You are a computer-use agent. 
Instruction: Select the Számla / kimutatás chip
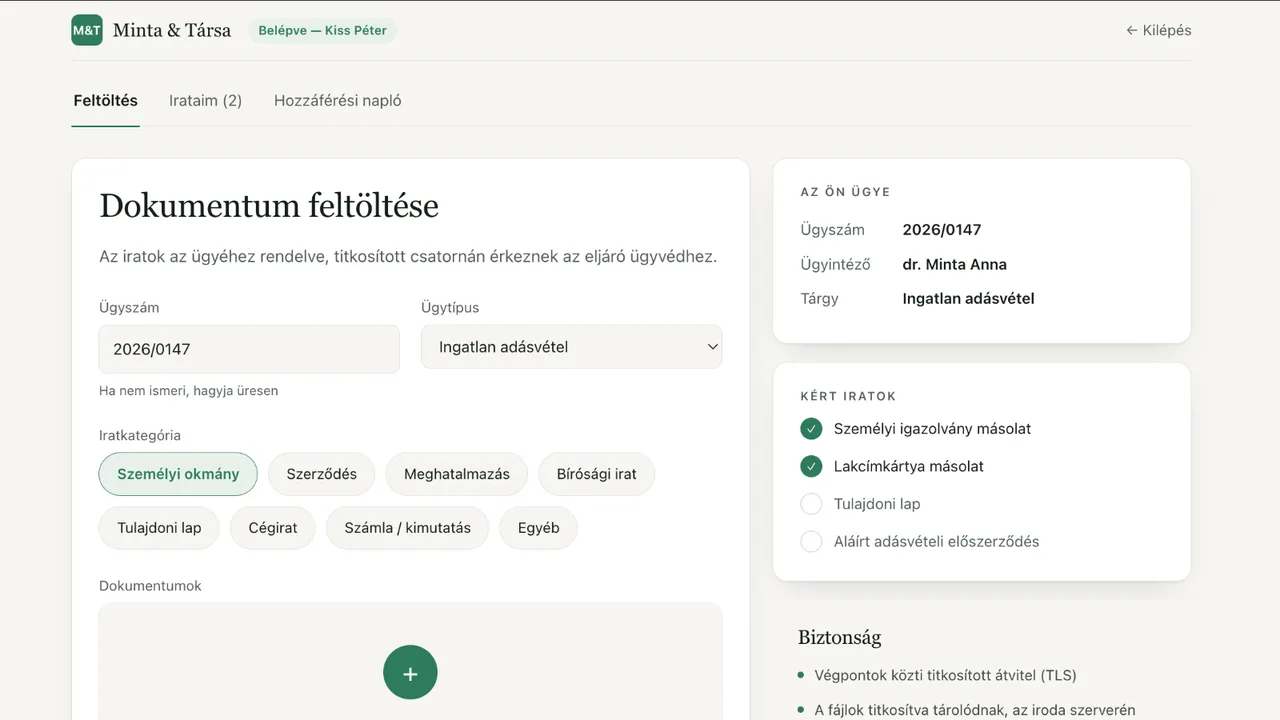point(407,528)
